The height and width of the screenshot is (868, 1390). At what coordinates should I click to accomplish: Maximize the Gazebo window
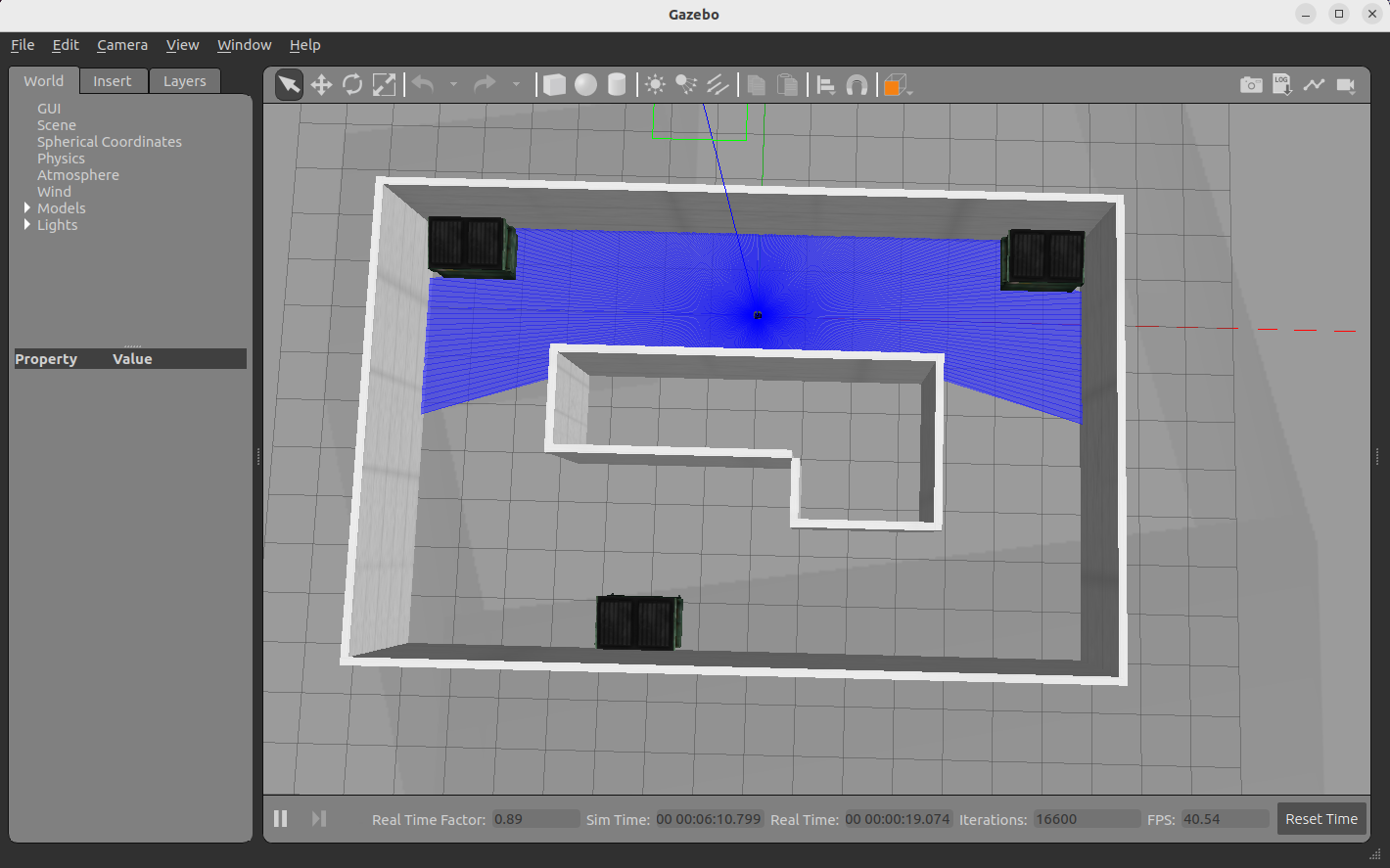pos(1339,14)
